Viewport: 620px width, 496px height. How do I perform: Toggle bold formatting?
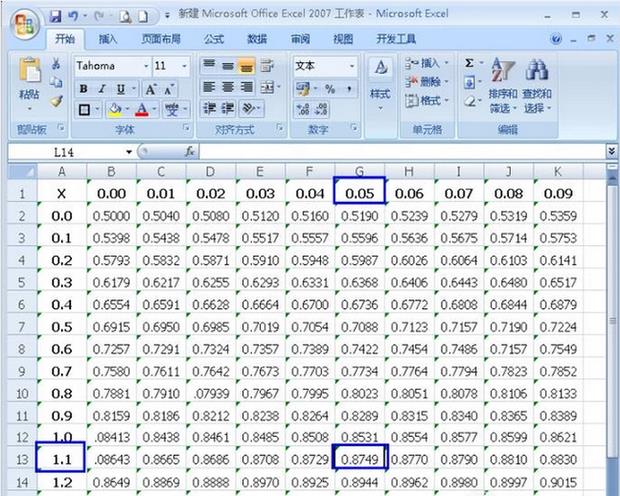pyautogui.click(x=84, y=88)
